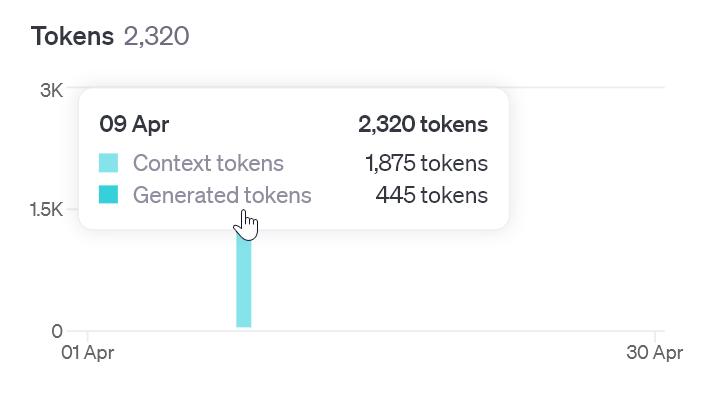Screen dimensions: 721x418
Task: Click the 0 y-axis label
Action: 57,331
